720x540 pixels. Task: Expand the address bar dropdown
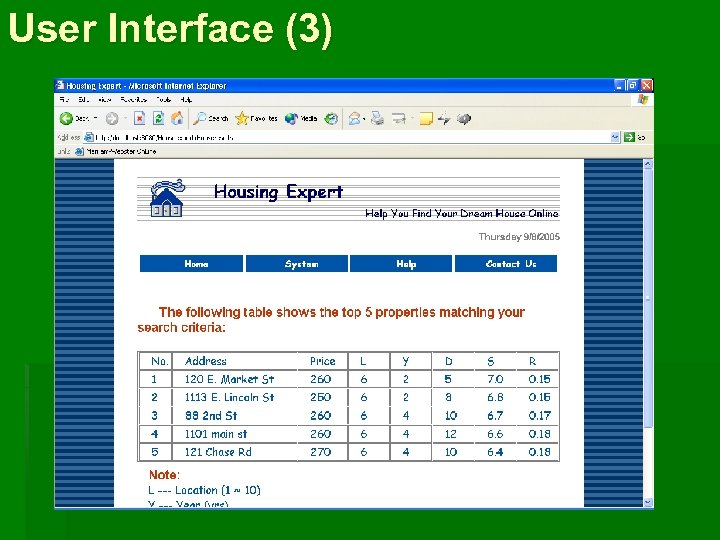tap(615, 137)
